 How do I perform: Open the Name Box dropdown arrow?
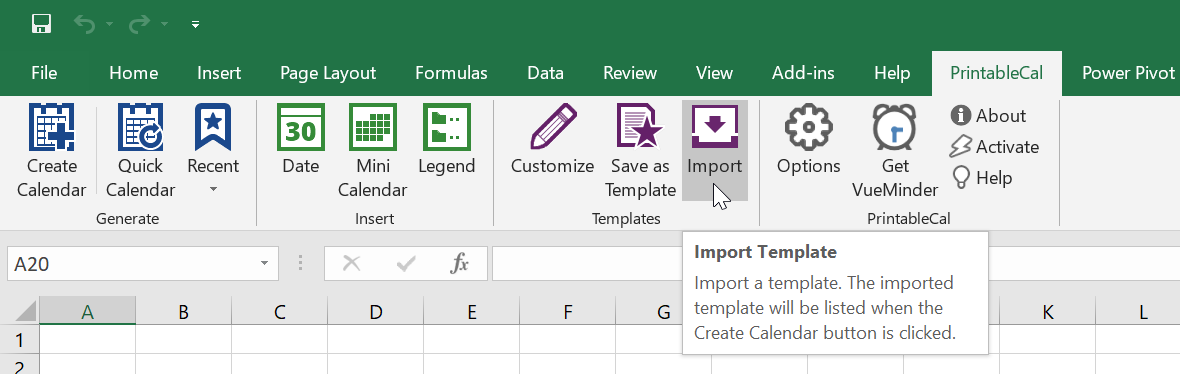264,263
